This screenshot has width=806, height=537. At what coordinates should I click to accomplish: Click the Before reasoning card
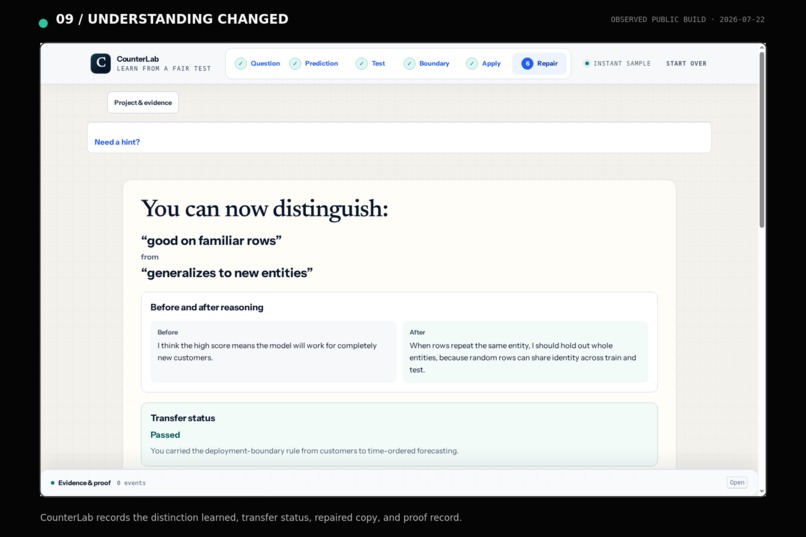[273, 352]
